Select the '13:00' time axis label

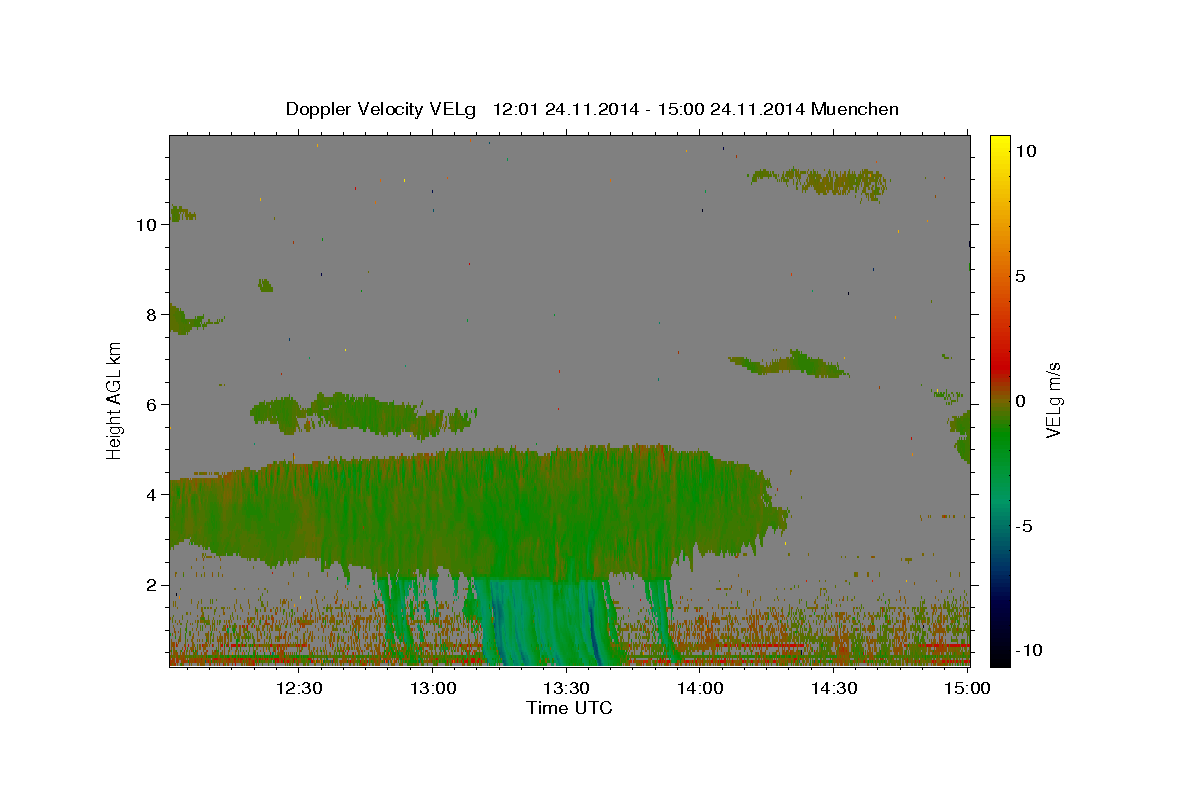click(433, 688)
